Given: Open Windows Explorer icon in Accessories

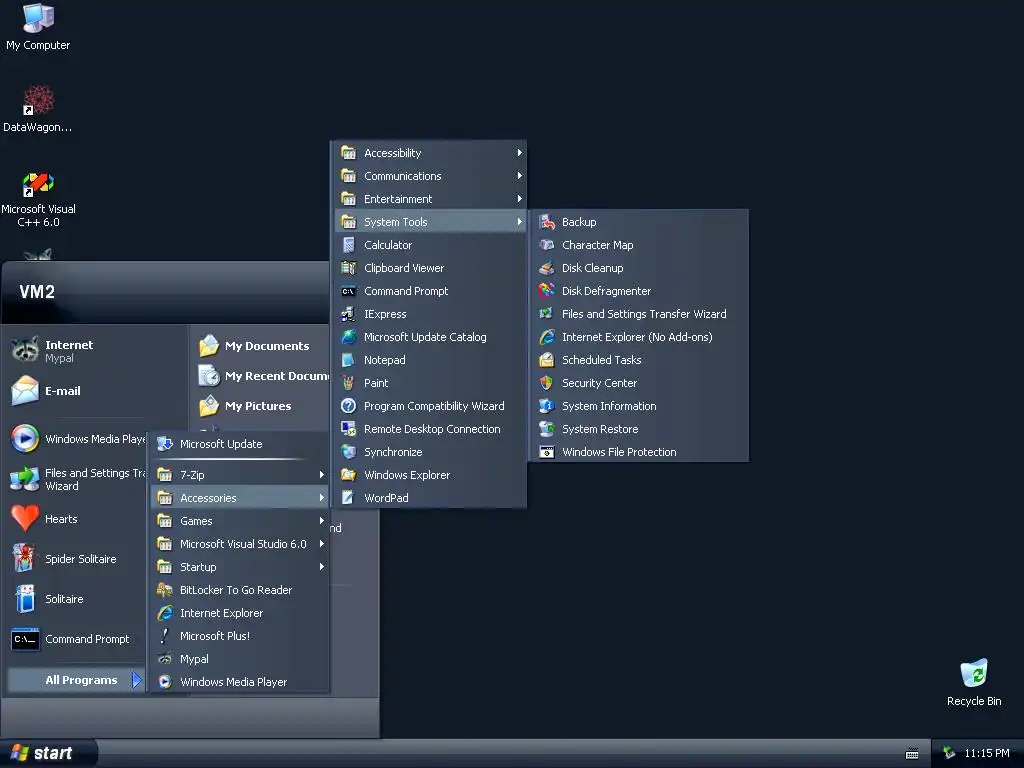Looking at the screenshot, I should pyautogui.click(x=349, y=475).
